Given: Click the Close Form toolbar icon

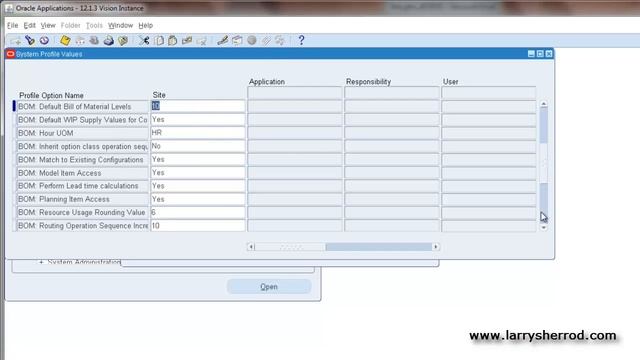Looking at the screenshot, I should (123, 40).
